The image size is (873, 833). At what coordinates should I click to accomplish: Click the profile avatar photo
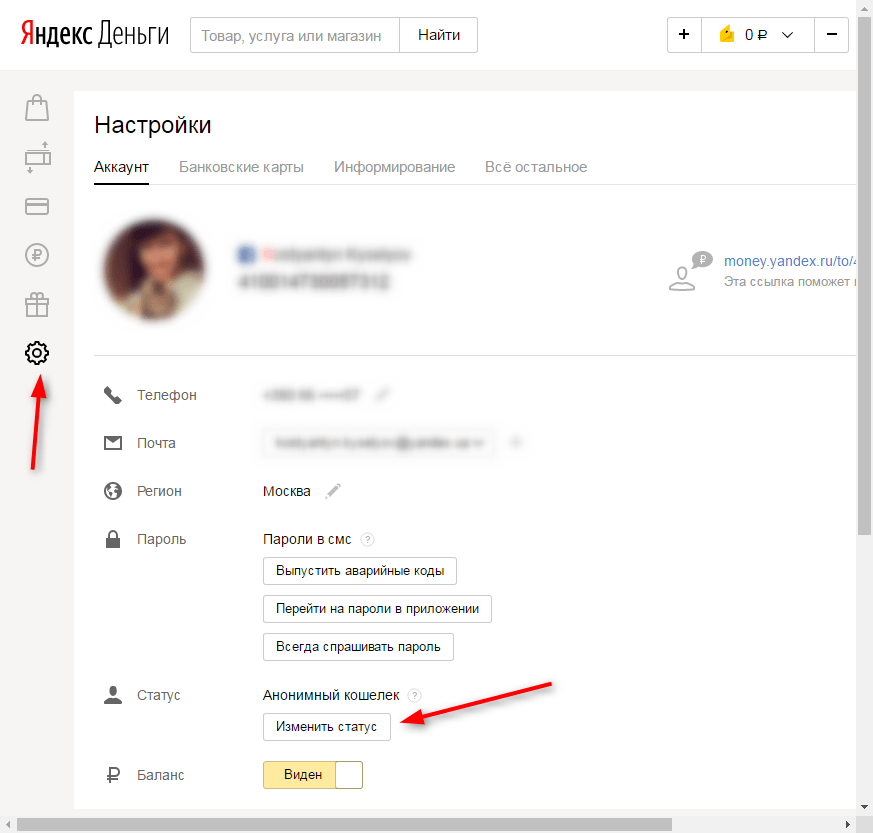154,269
